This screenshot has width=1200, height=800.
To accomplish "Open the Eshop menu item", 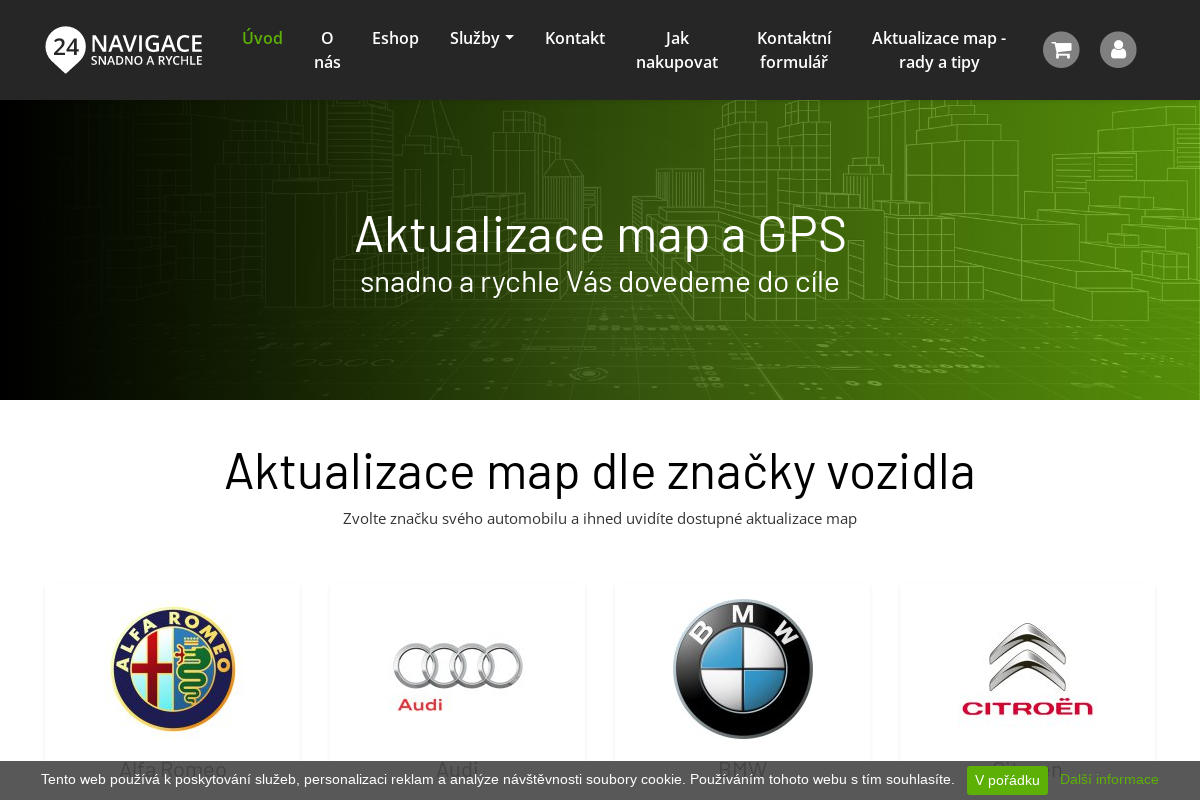I will pos(395,38).
